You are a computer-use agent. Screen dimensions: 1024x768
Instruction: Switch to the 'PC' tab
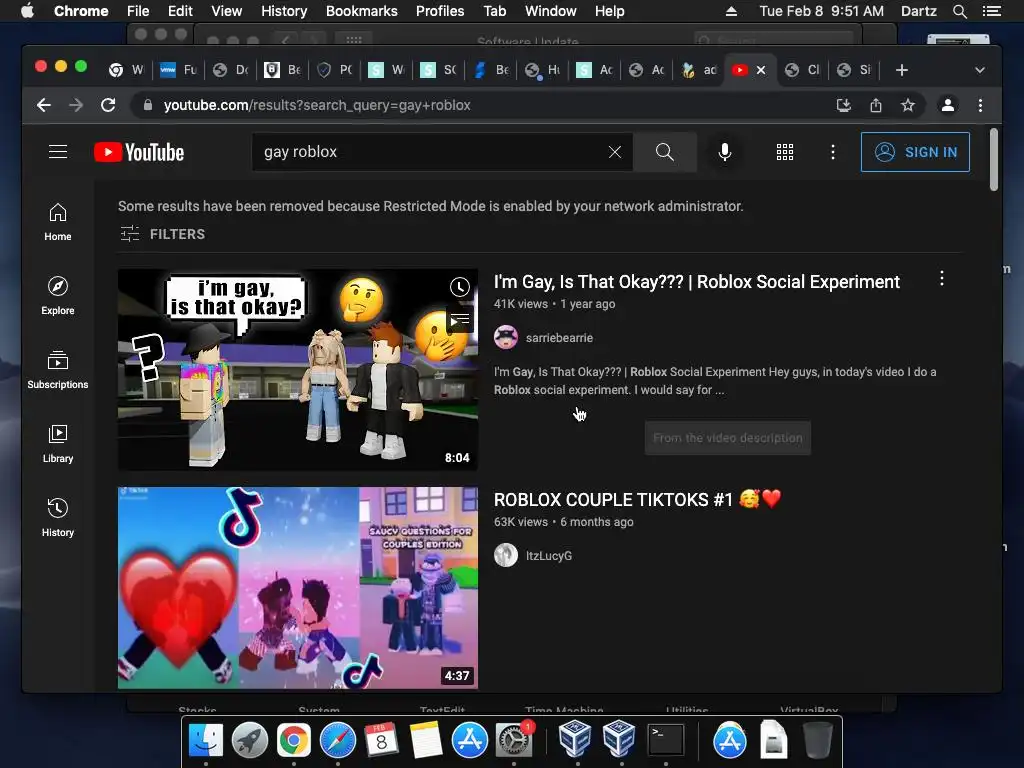pyautogui.click(x=334, y=70)
